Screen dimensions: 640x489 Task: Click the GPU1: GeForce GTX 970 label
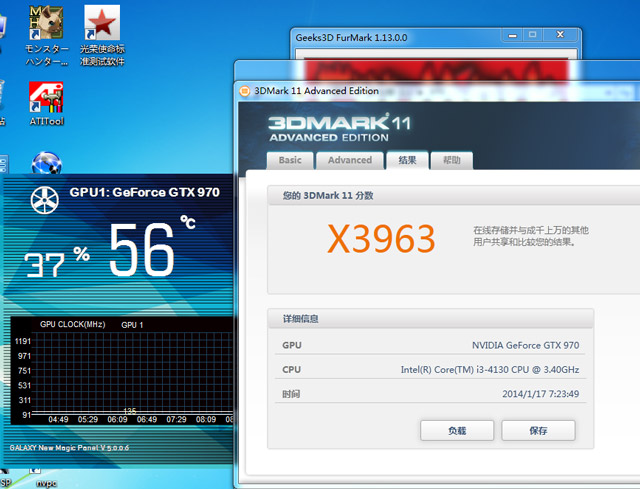click(x=144, y=192)
